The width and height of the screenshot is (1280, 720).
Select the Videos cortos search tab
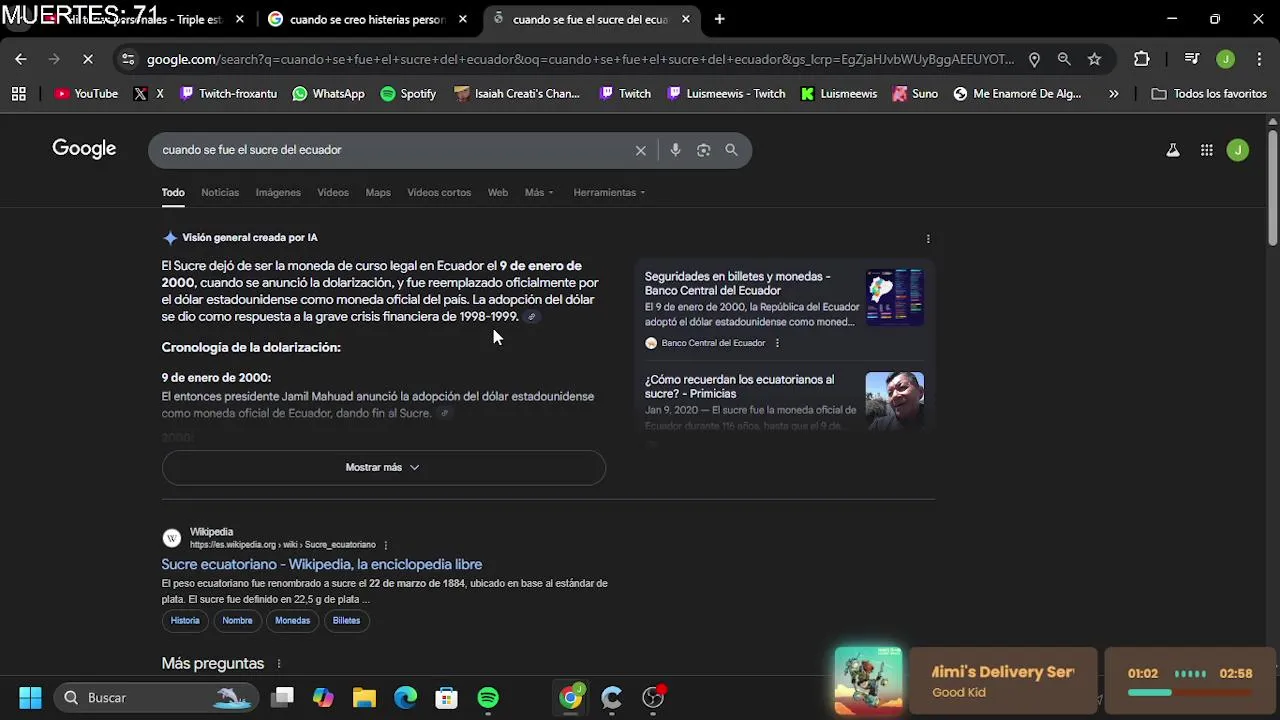439,192
